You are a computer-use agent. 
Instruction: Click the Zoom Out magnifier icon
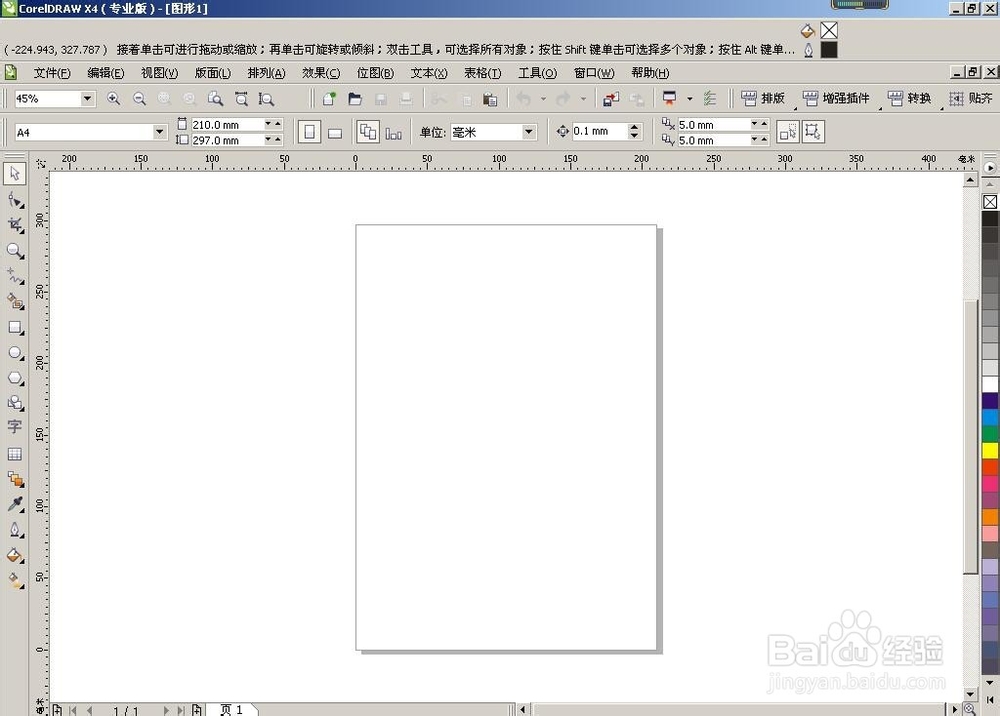coord(139,98)
